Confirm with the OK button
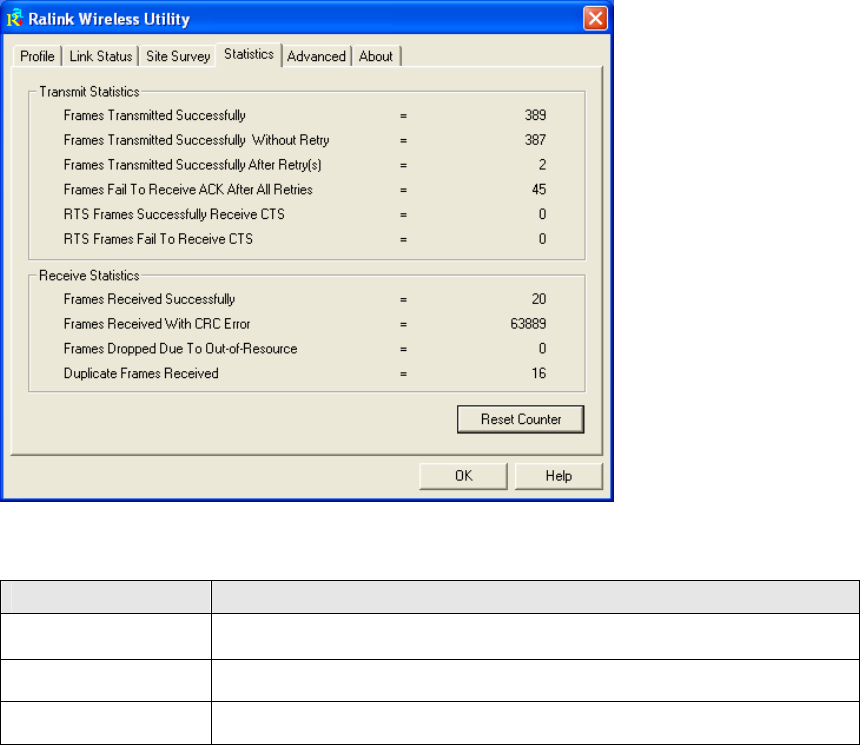 pos(463,476)
